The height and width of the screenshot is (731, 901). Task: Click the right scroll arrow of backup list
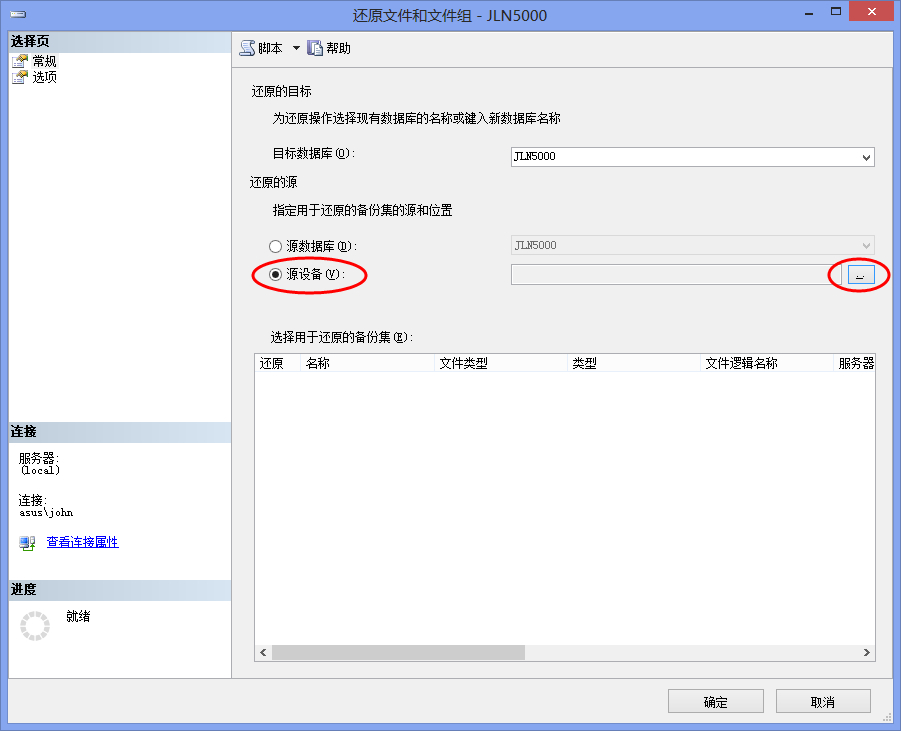click(867, 652)
